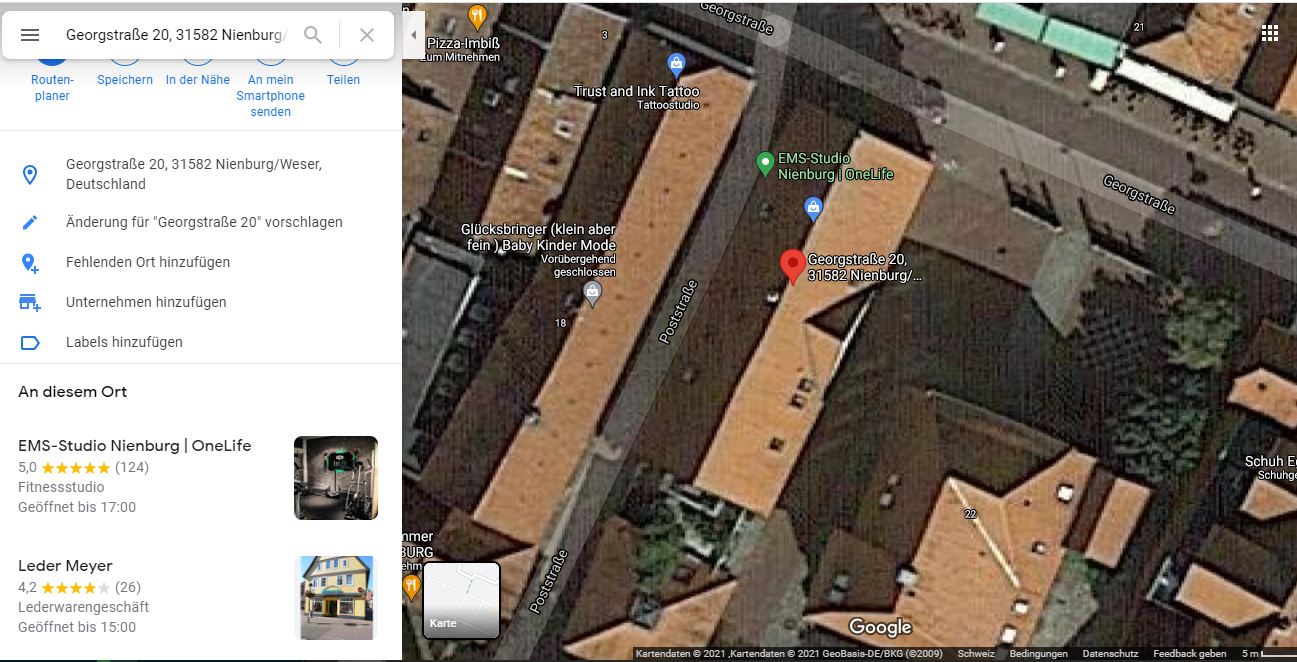Open EMS-Studio Nienburg | OneLife listing

(x=135, y=446)
